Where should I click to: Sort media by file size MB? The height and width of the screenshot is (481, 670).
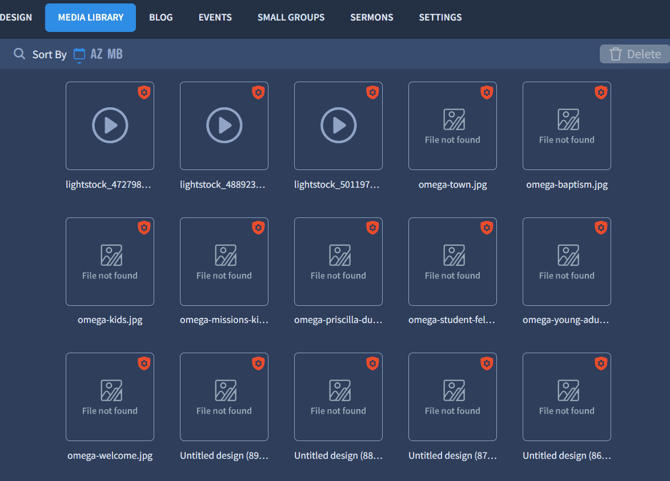point(115,54)
